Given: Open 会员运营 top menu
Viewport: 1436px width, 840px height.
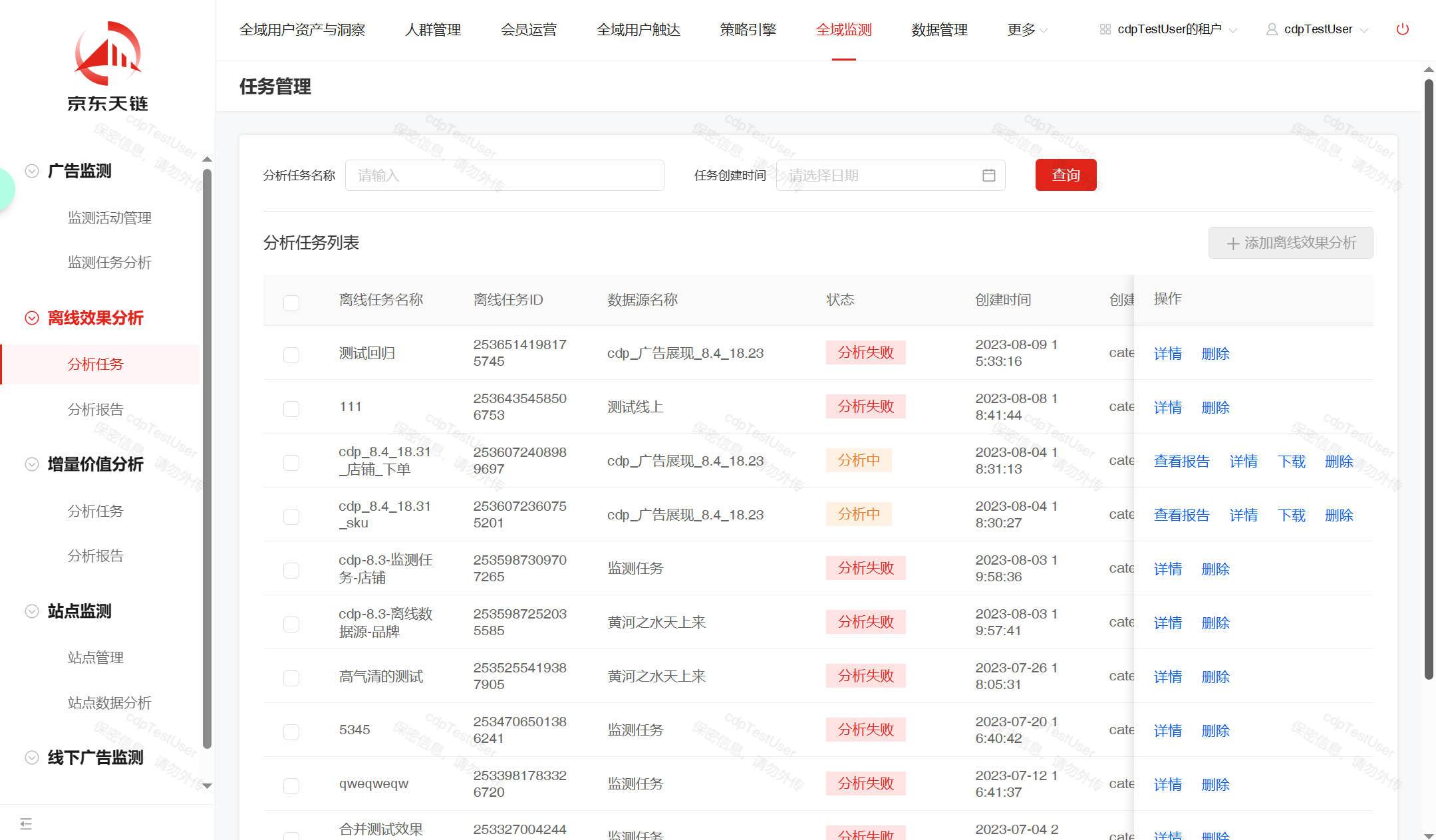Looking at the screenshot, I should (x=529, y=30).
